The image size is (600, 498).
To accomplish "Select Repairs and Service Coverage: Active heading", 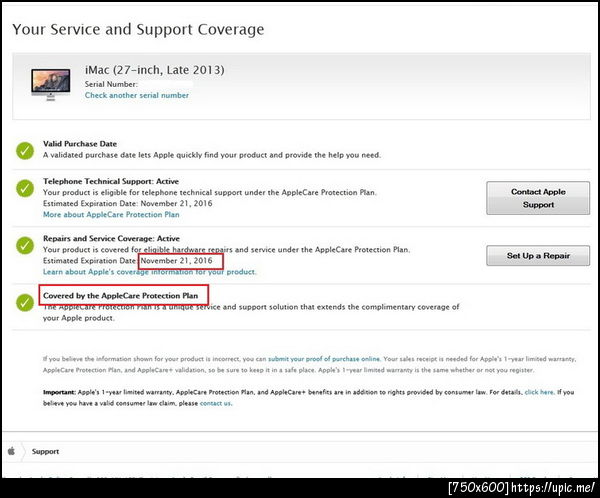I will (x=111, y=238).
